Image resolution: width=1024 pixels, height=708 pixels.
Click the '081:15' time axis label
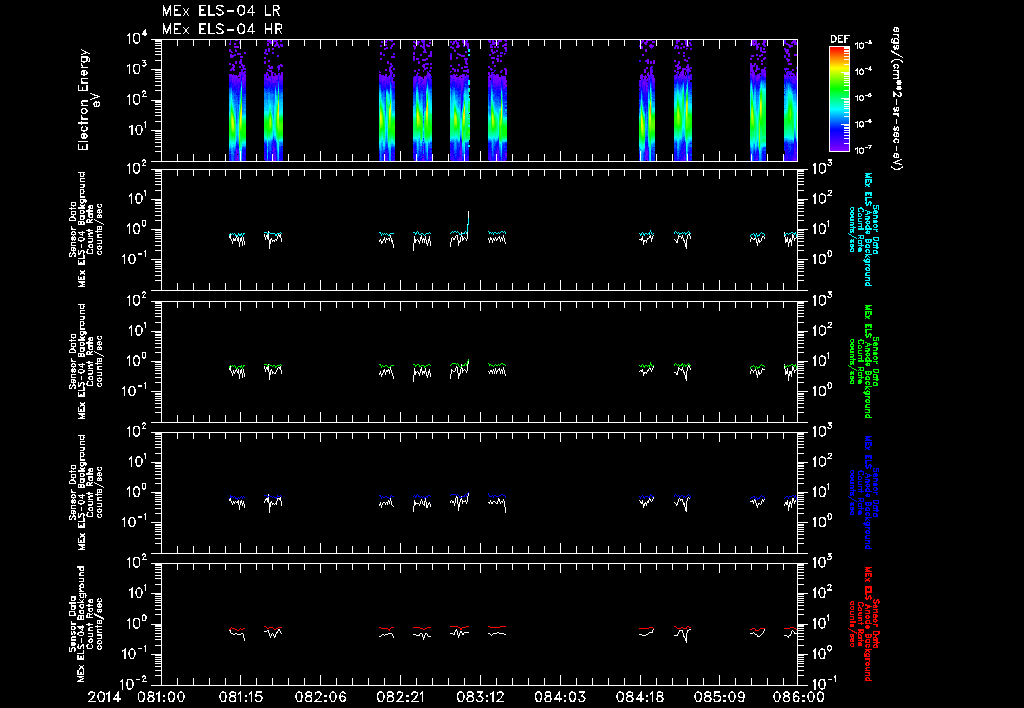point(240,698)
